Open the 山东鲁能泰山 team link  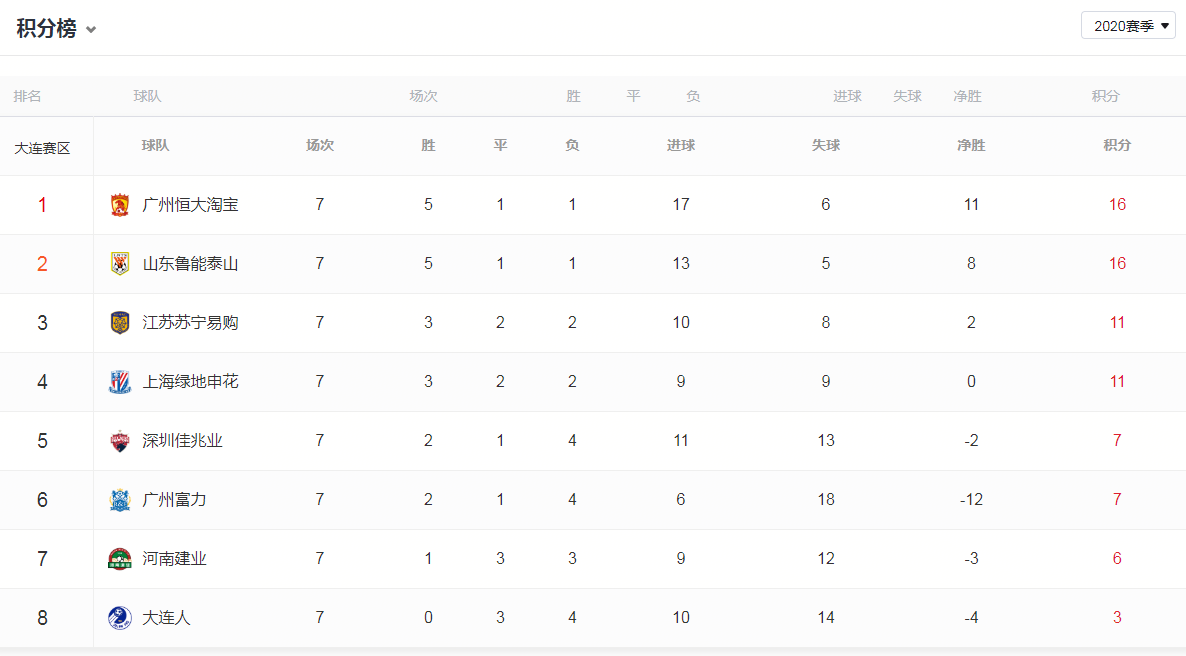[190, 264]
